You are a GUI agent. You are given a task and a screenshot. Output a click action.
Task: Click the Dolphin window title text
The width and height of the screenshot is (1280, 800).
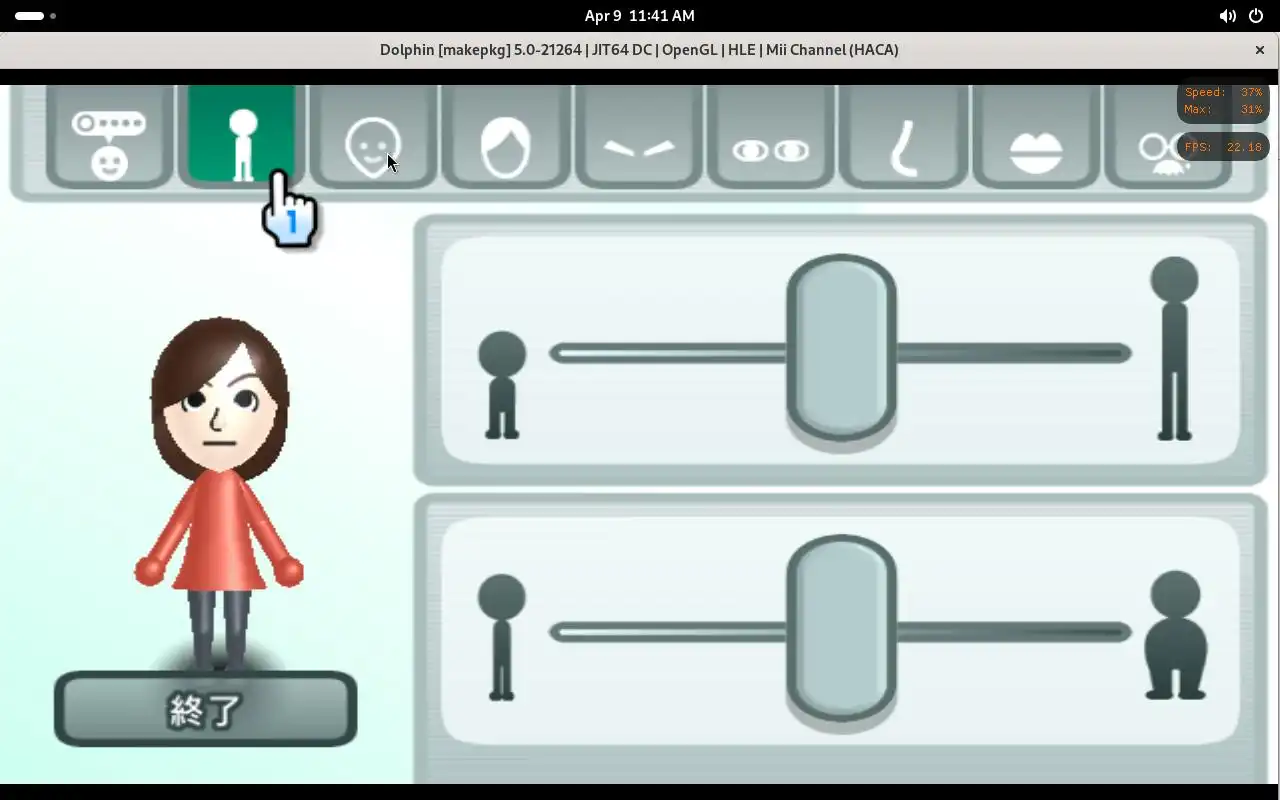pyautogui.click(x=639, y=50)
